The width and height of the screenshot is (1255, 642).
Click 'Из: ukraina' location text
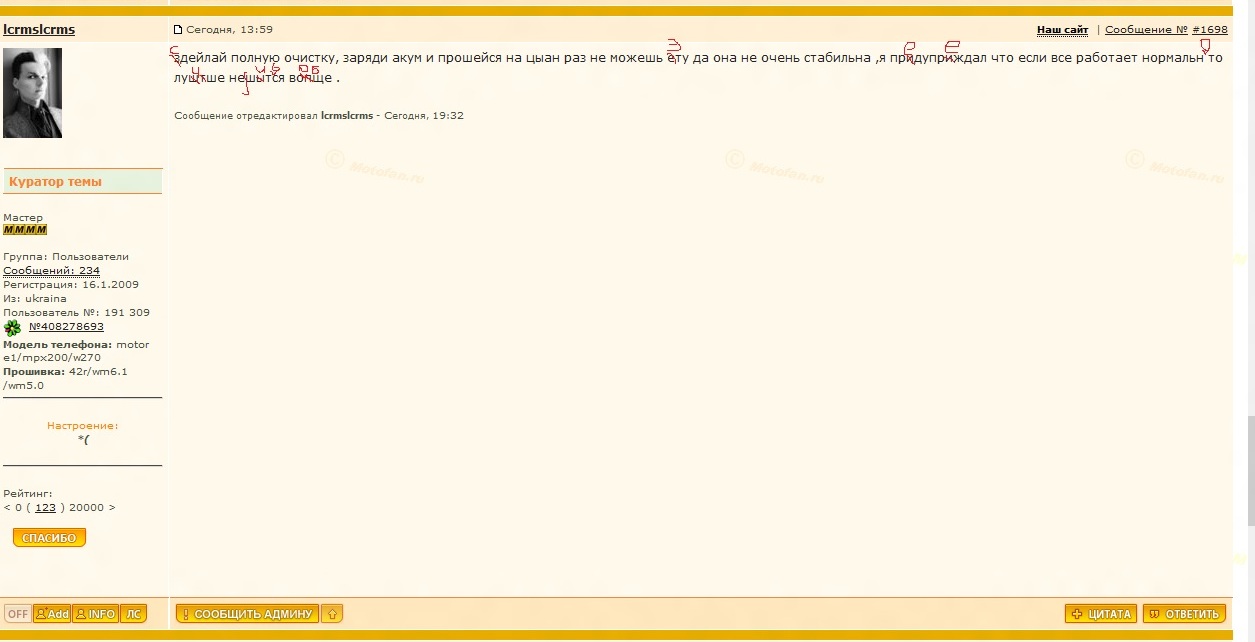click(x=35, y=299)
